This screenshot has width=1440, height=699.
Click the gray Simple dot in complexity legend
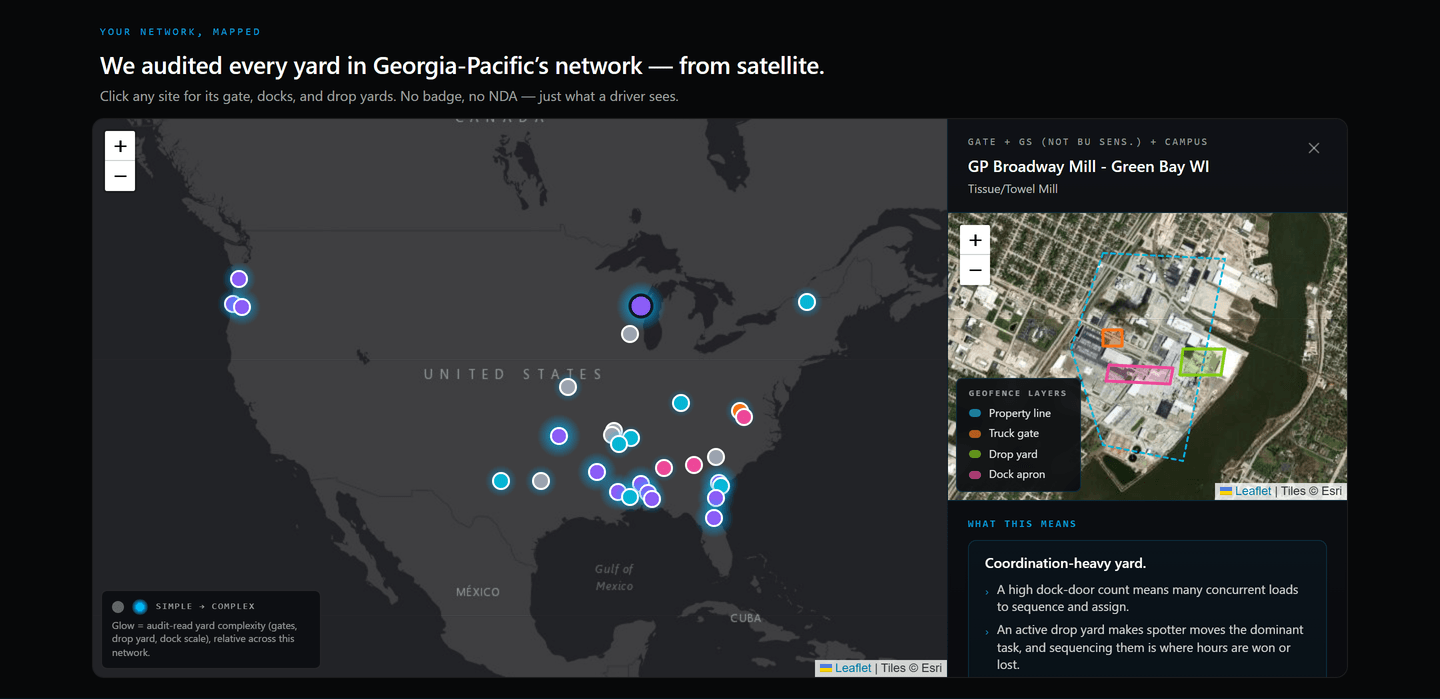(118, 607)
